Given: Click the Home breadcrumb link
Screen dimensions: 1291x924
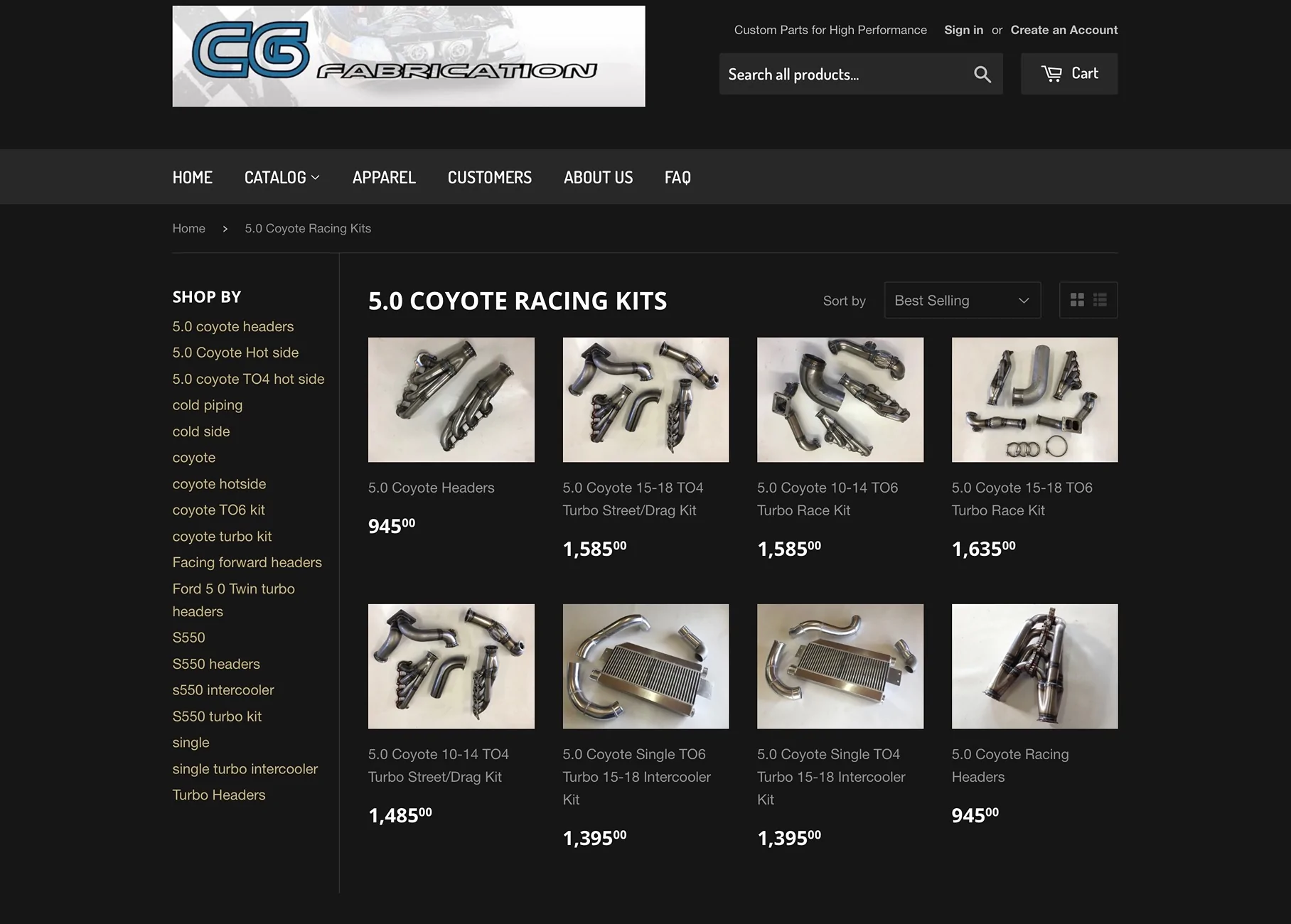Looking at the screenshot, I should [189, 228].
